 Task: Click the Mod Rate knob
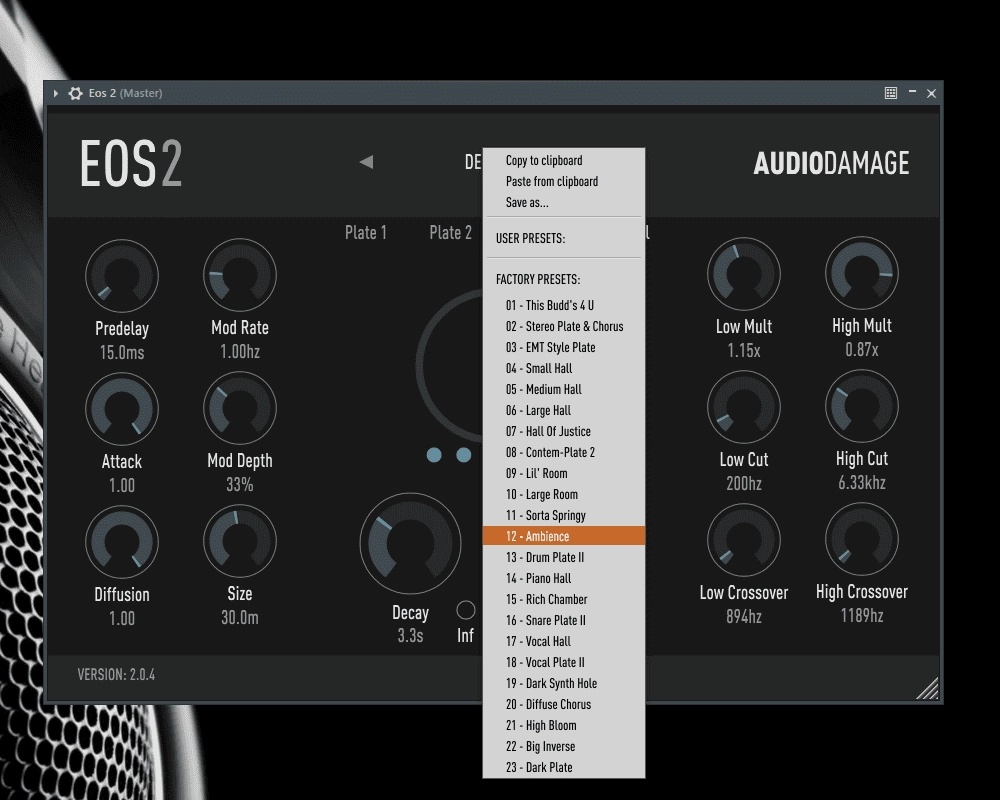coord(240,275)
